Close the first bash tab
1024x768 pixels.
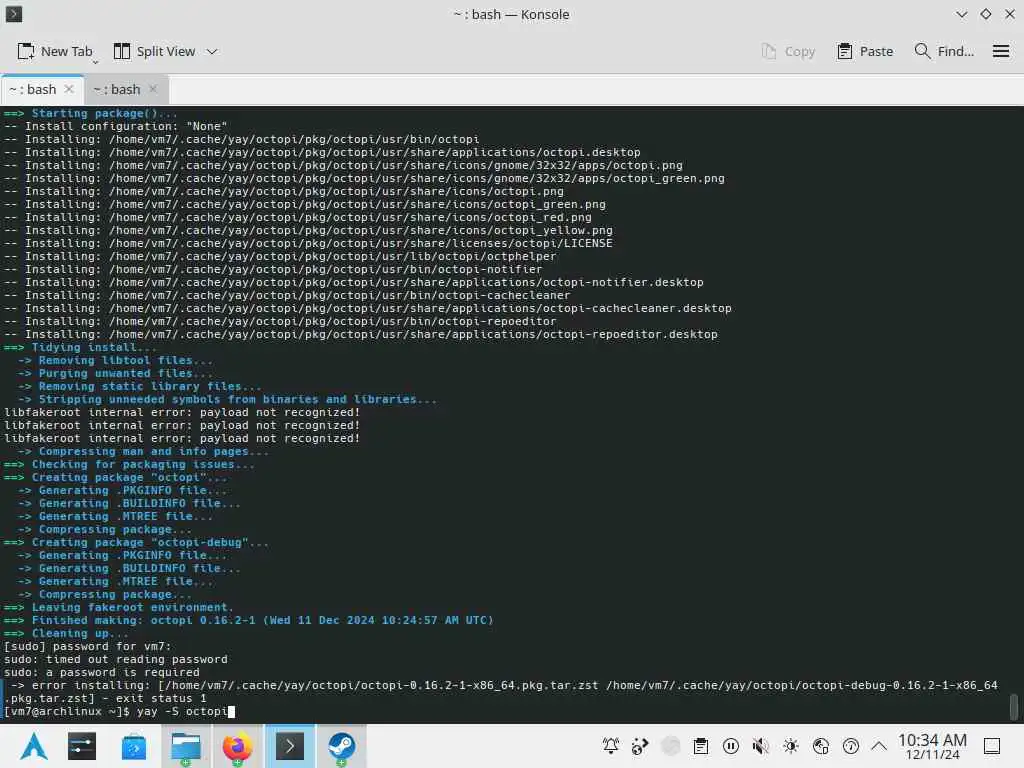point(69,89)
